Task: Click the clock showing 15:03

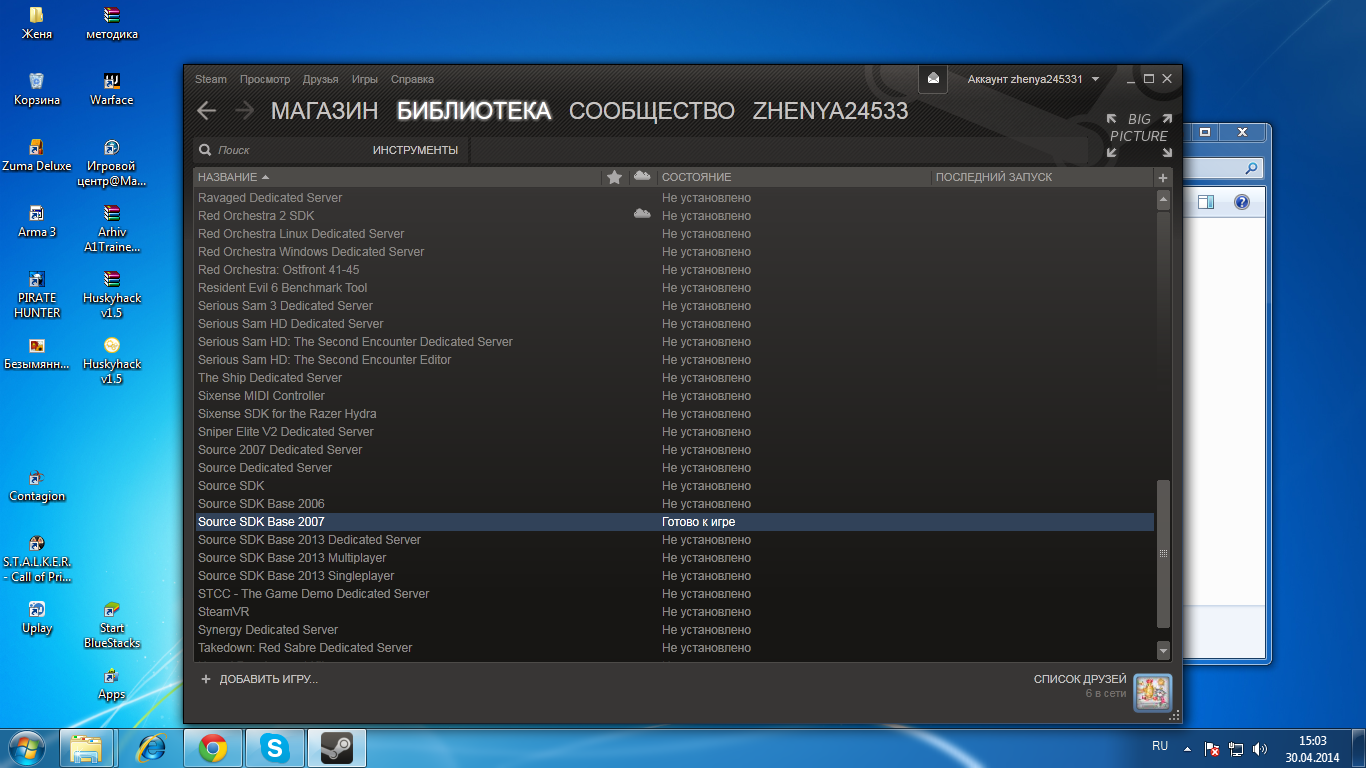Action: 1312,741
